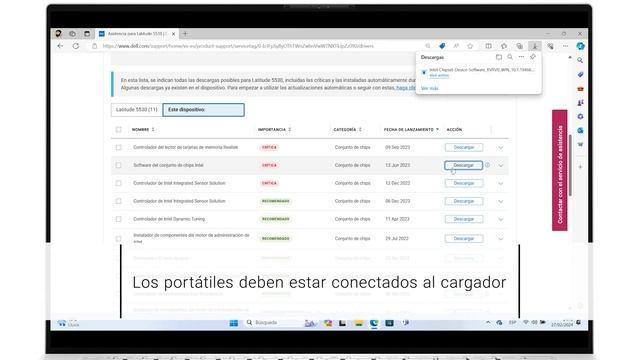The image size is (640, 360).
Task: Check the 12 Dec 2022 Integrated Sensor Solution row
Action: [x=118, y=183]
